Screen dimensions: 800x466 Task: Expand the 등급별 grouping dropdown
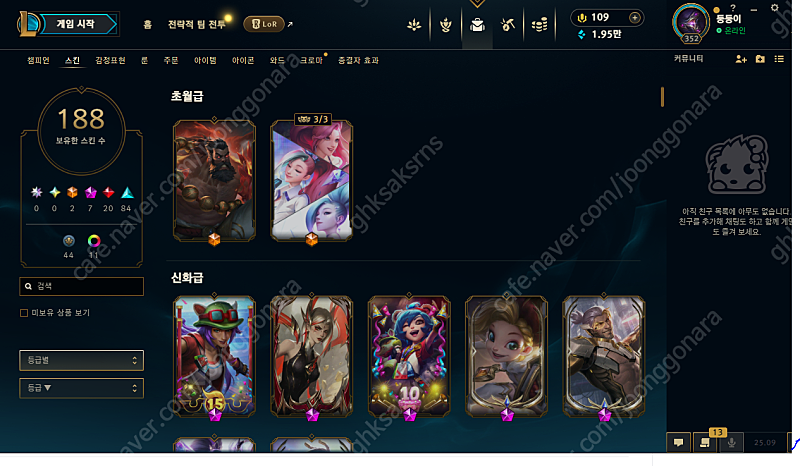click(x=82, y=360)
